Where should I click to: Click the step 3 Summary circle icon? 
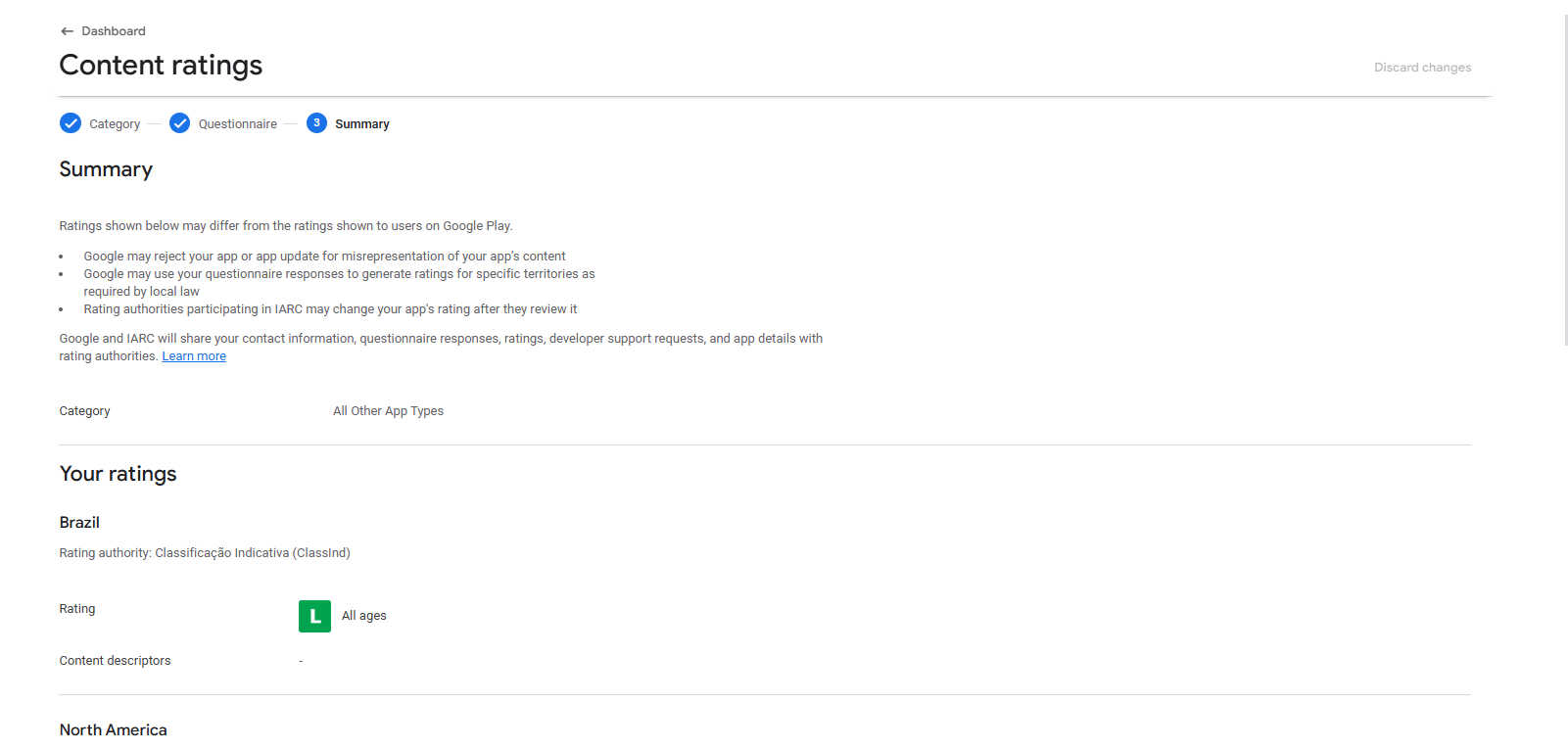(316, 123)
